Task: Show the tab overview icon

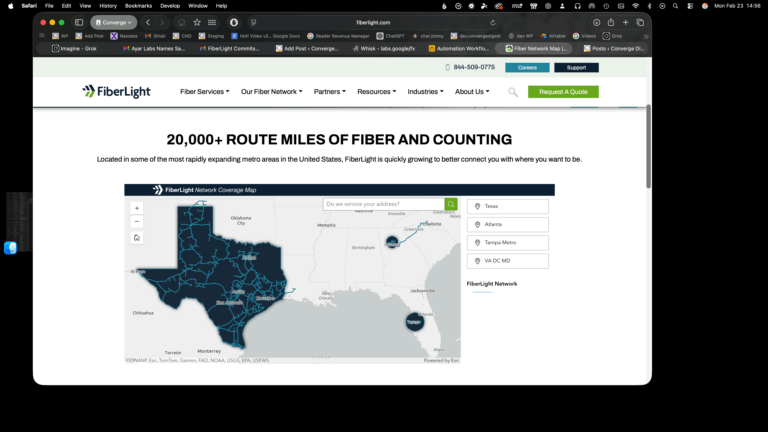Action: [640, 23]
